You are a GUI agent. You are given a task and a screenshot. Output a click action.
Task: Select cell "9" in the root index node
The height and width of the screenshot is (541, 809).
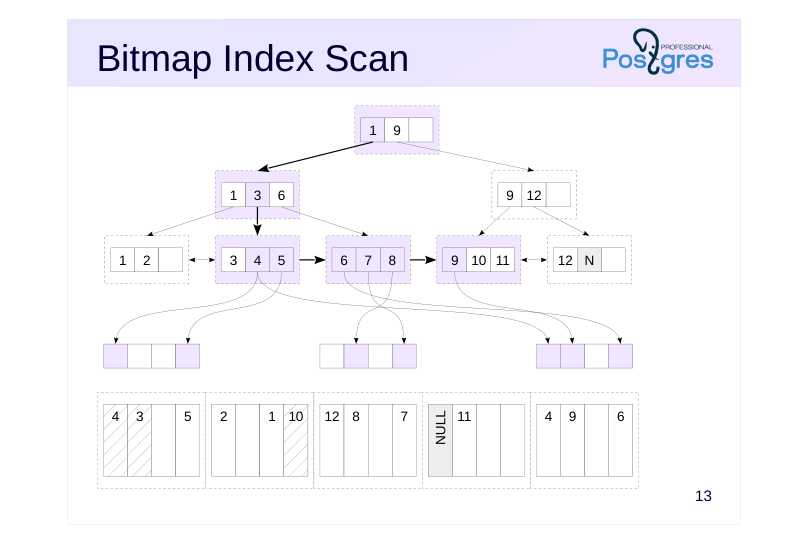click(x=397, y=130)
